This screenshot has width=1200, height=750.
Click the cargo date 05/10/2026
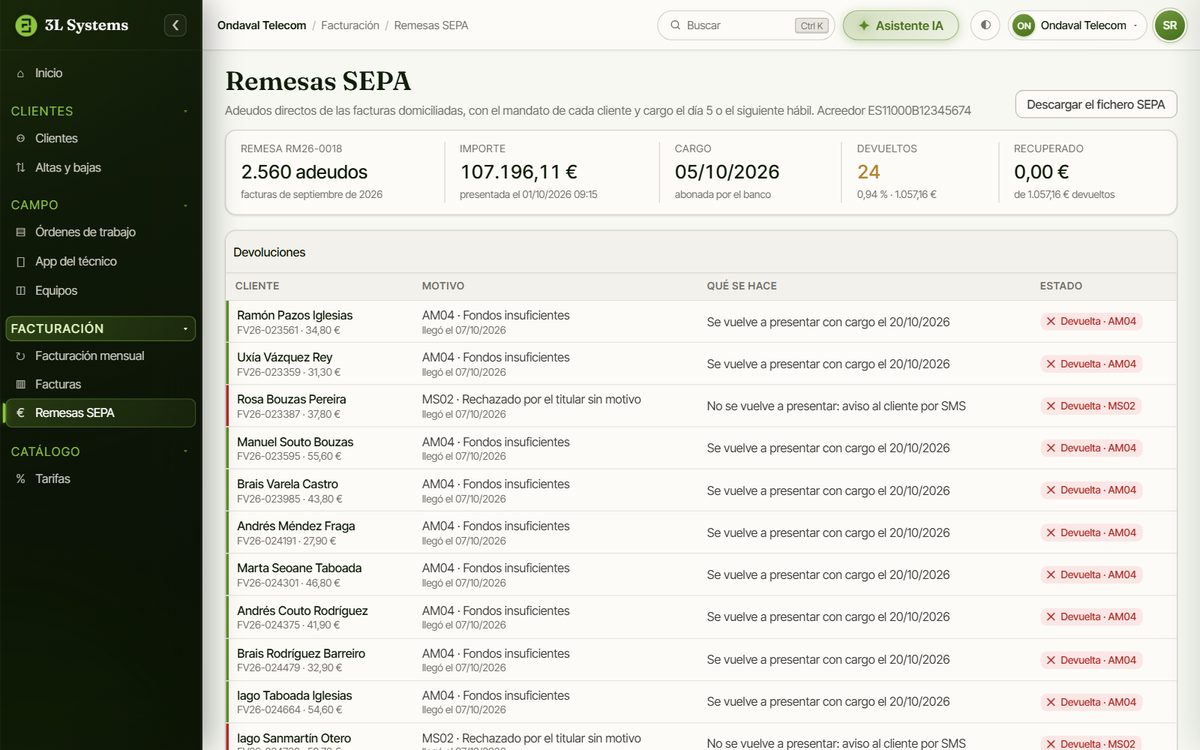coord(727,172)
